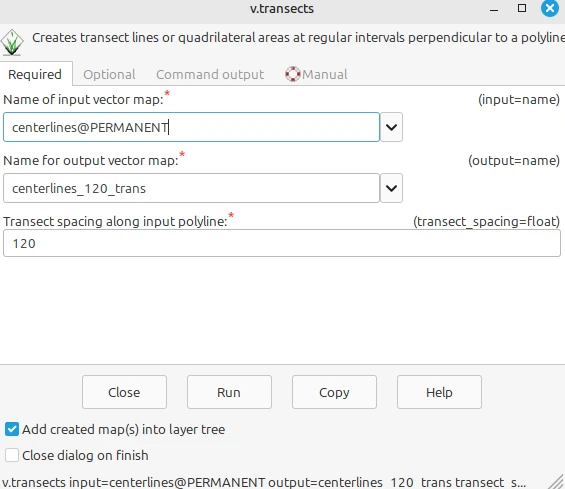The width and height of the screenshot is (565, 489).
Task: Expand the output vector map dropdown
Action: [391, 188]
